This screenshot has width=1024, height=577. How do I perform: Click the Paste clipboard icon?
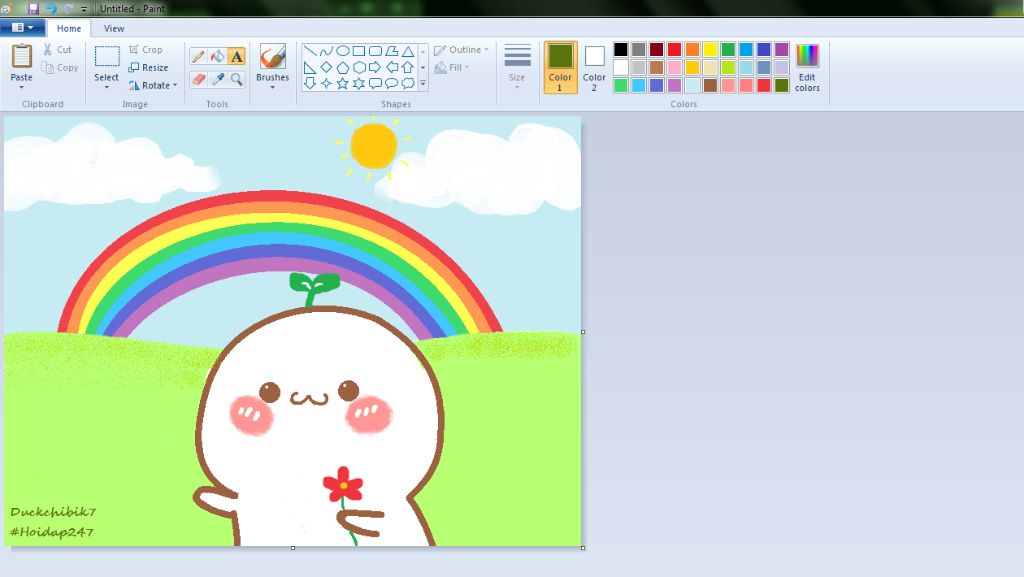click(x=22, y=56)
